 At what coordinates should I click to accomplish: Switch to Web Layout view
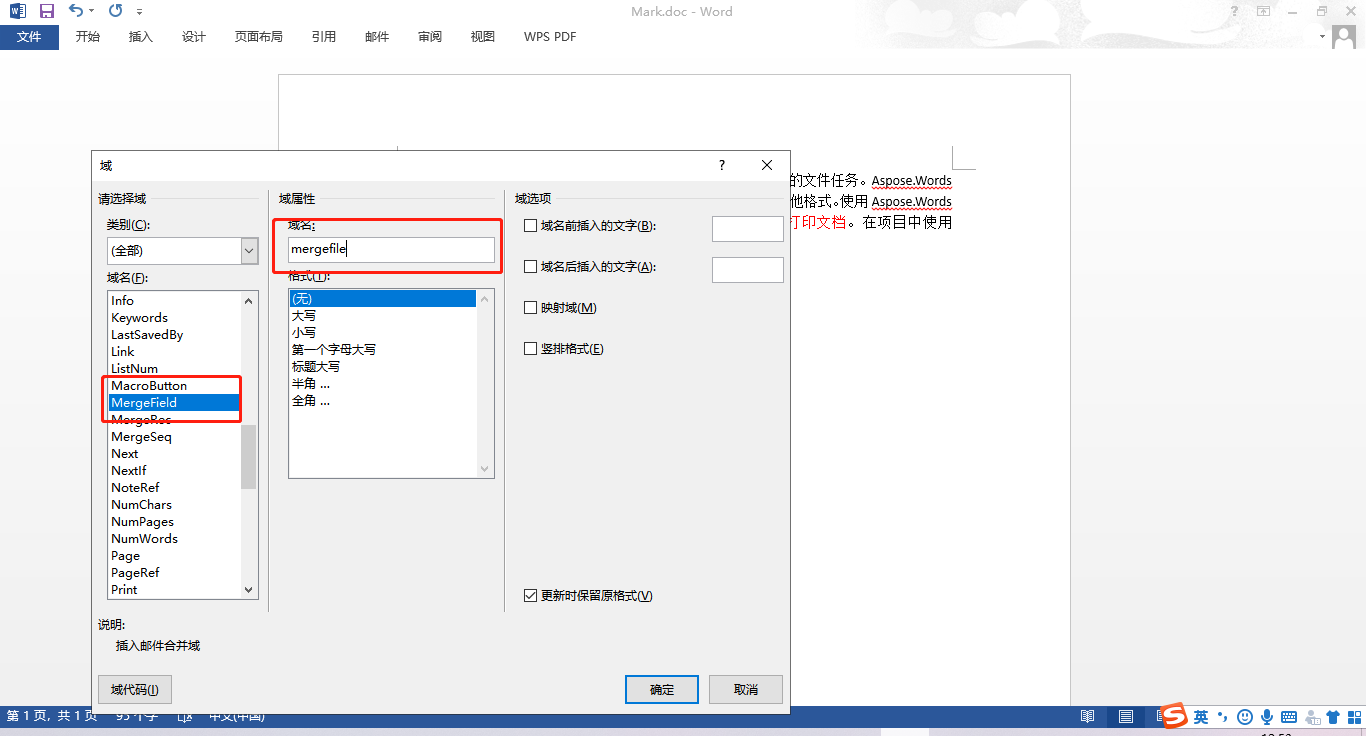[1162, 715]
